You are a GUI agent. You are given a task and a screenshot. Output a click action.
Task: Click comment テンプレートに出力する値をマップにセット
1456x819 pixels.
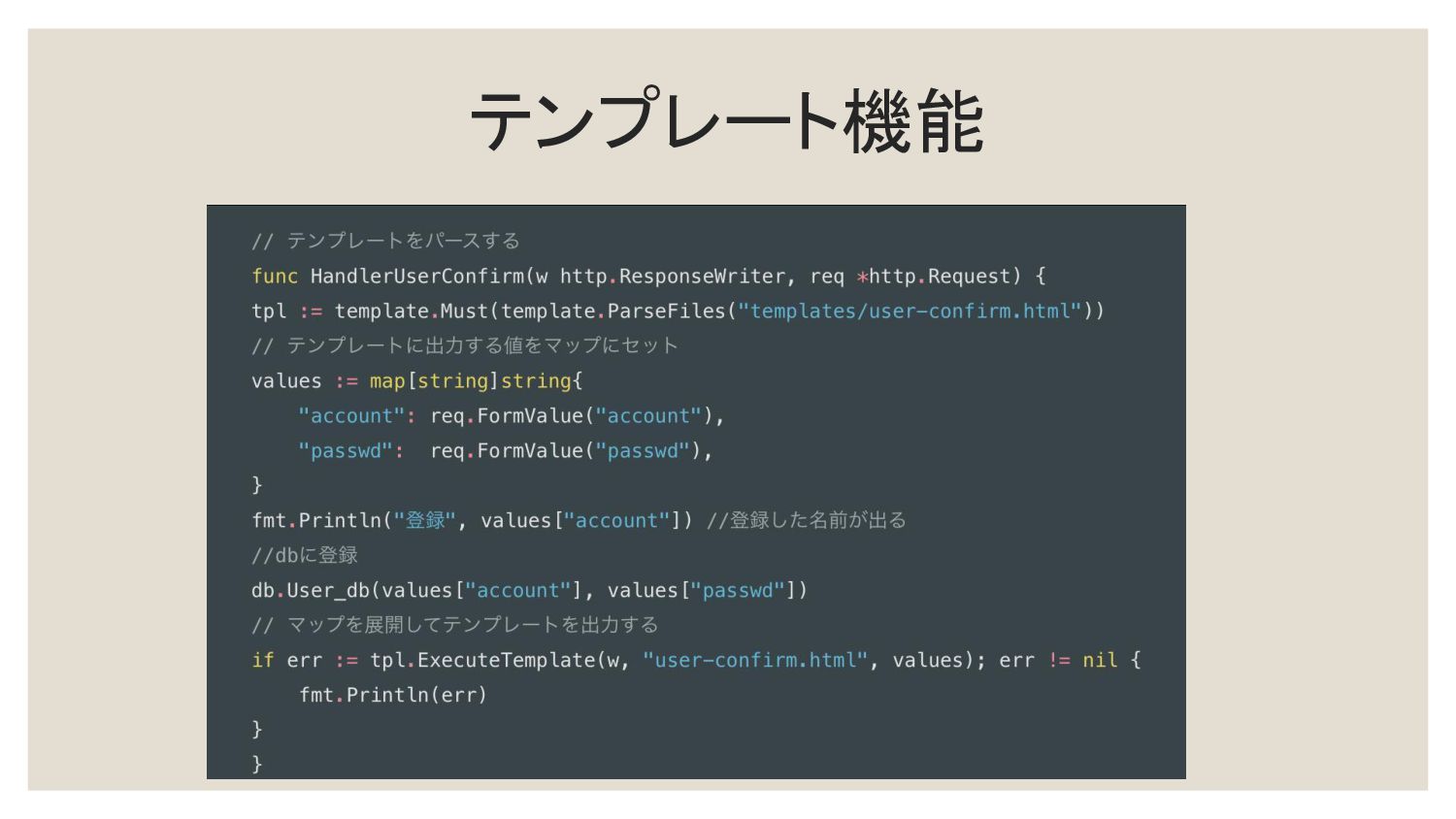(465, 345)
